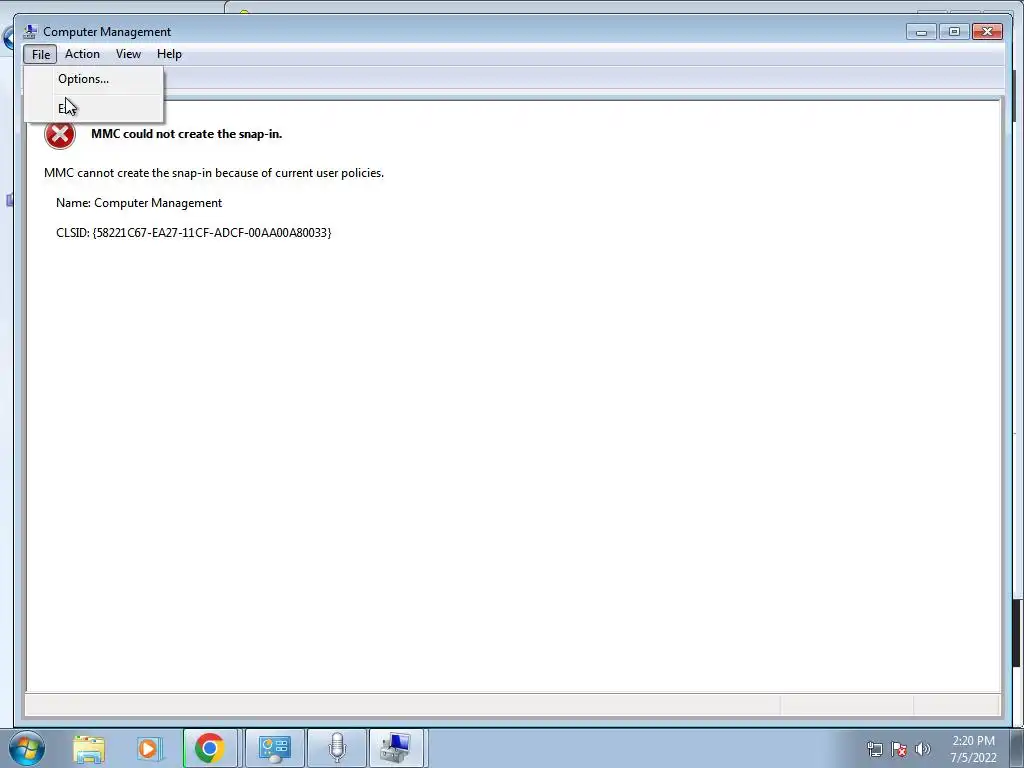Screen dimensions: 1024x768
Task: Open the Action Center flag icon
Action: 899,749
